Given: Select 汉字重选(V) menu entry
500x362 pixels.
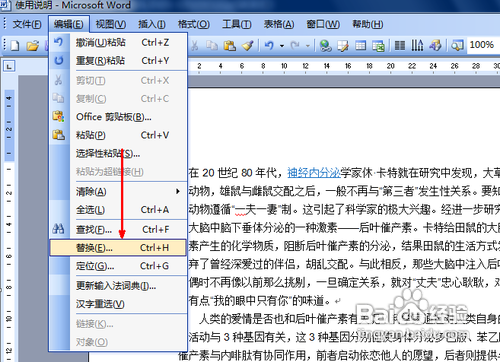Looking at the screenshot, I should coord(118,304).
